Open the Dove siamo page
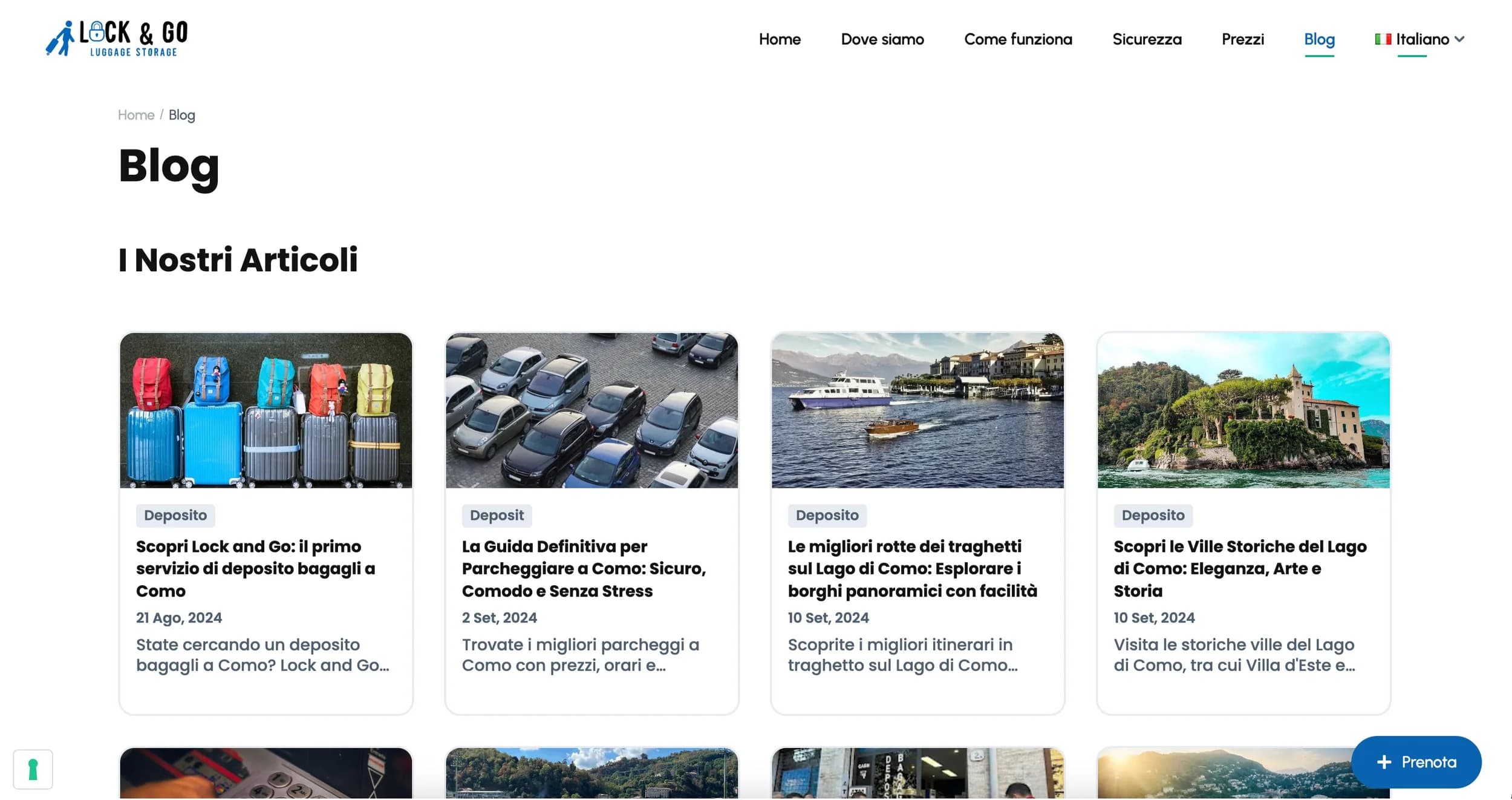Image resolution: width=1512 pixels, height=800 pixels. coord(882,39)
